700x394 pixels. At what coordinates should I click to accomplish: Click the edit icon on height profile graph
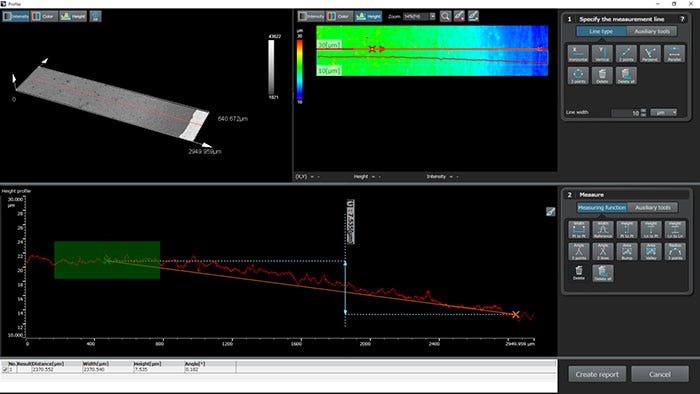coord(550,212)
